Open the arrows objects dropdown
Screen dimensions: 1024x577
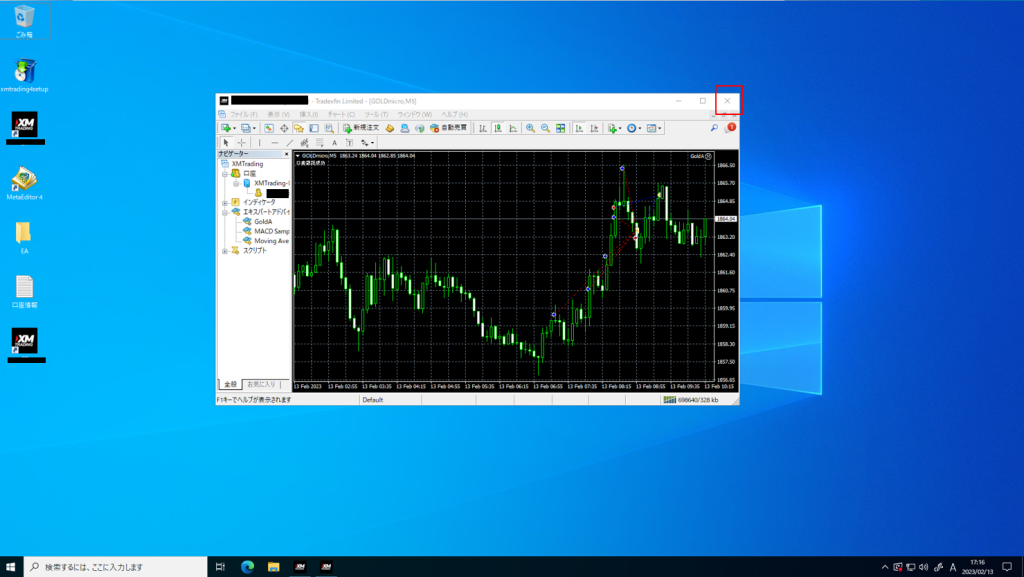click(367, 143)
